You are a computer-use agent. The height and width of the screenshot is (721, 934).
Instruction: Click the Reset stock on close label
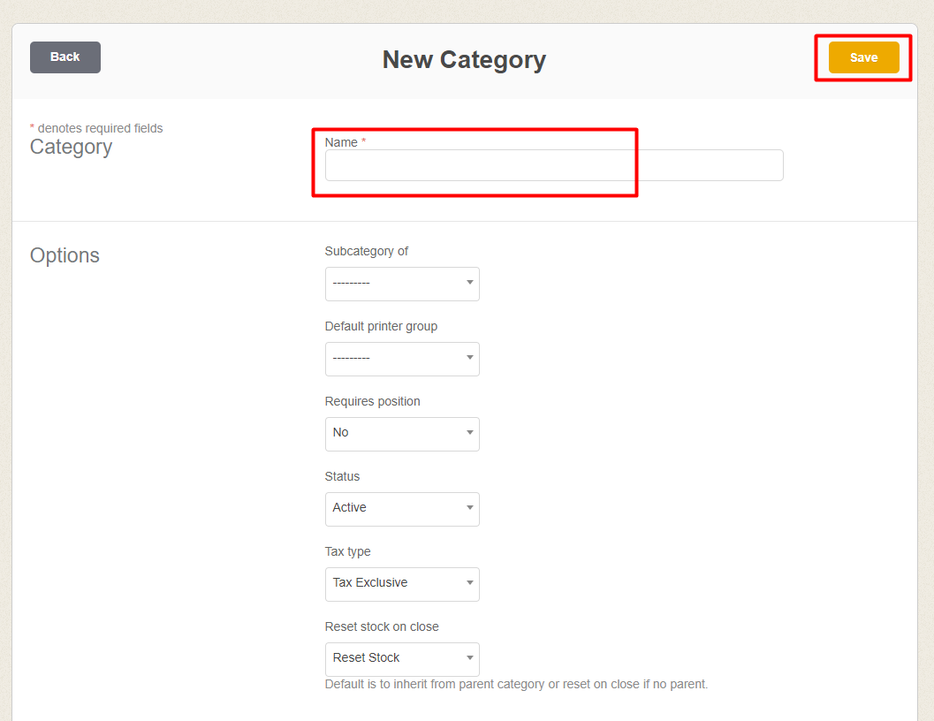(x=382, y=627)
